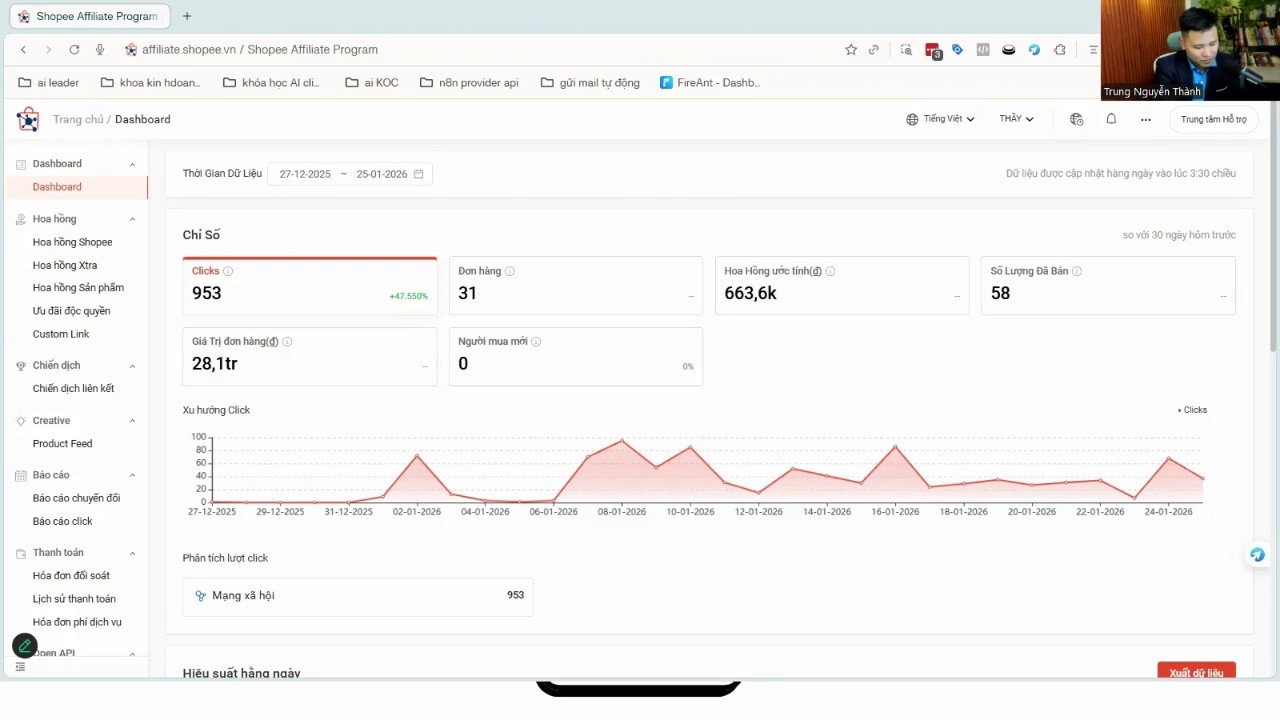
Task: Collapse the Creative sidebar section
Action: [132, 421]
